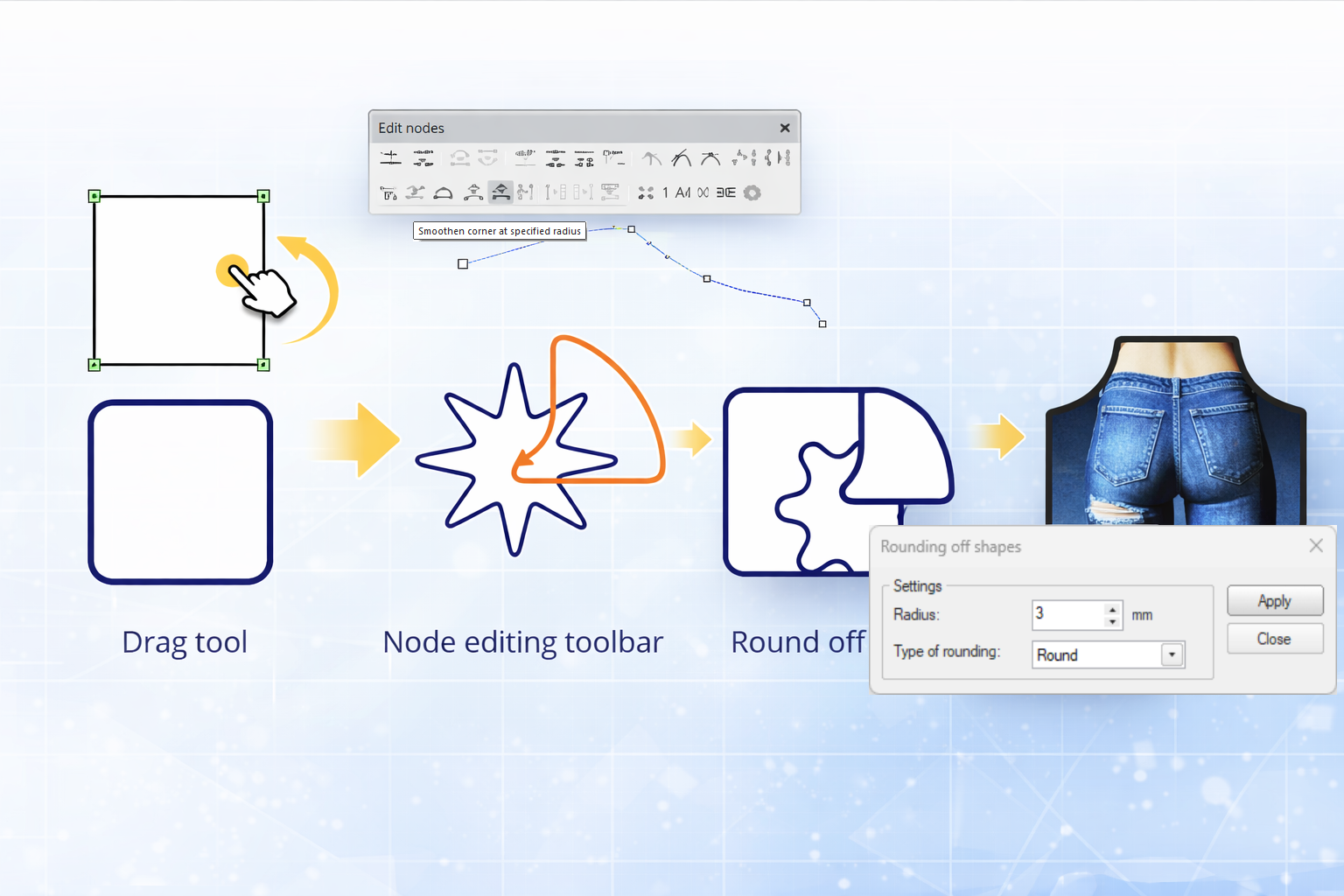Click the Radius value up arrow
Viewport: 1344px width, 896px height.
pos(1112,609)
